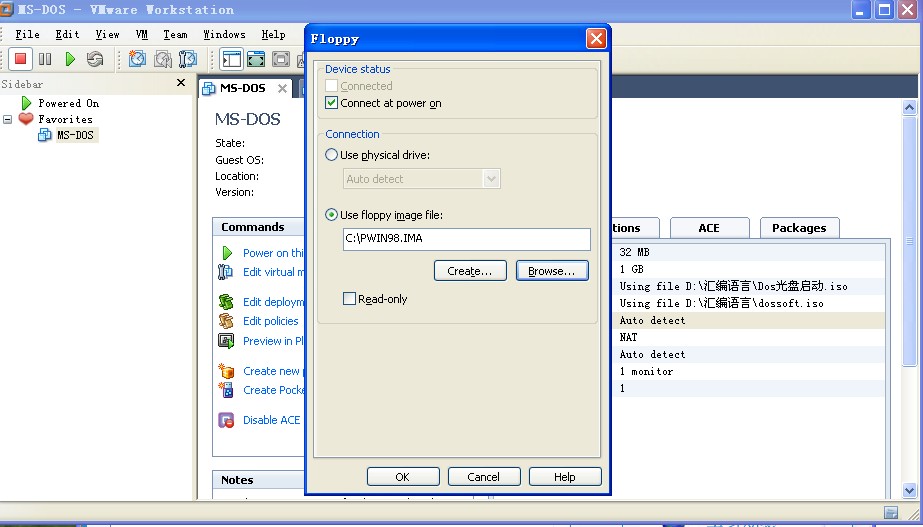Click the green Power On toolbar icon
Image resolution: width=923 pixels, height=527 pixels.
coord(70,59)
